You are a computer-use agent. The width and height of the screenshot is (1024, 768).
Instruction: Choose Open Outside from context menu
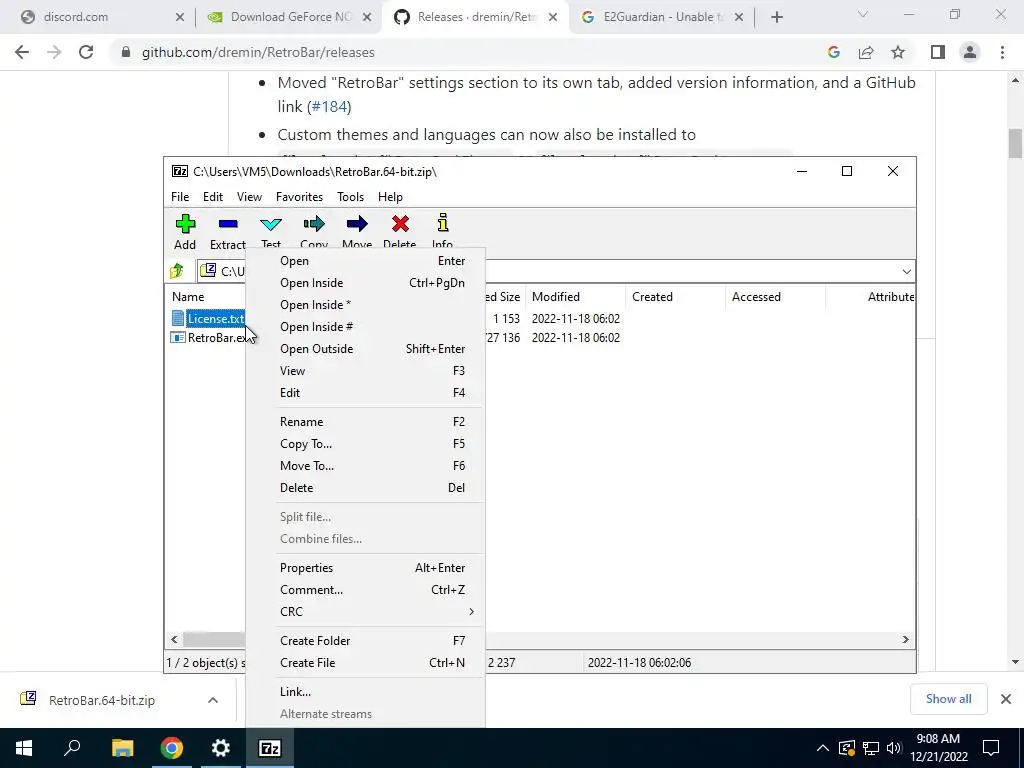(x=373, y=349)
